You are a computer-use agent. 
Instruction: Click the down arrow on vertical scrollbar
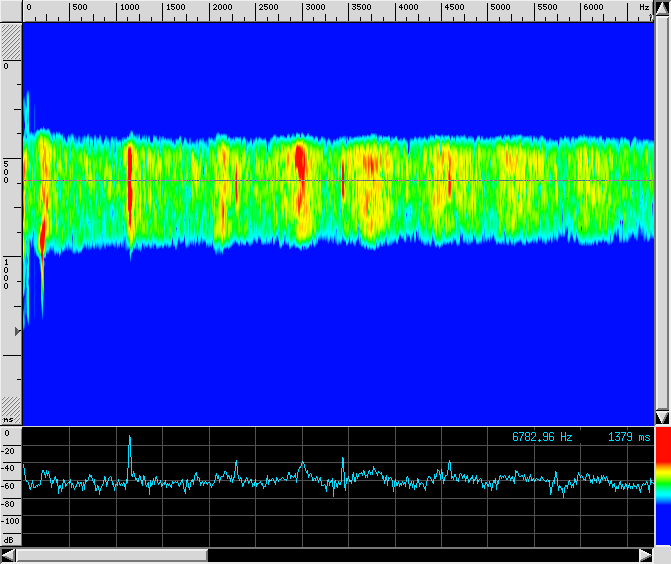point(661,417)
